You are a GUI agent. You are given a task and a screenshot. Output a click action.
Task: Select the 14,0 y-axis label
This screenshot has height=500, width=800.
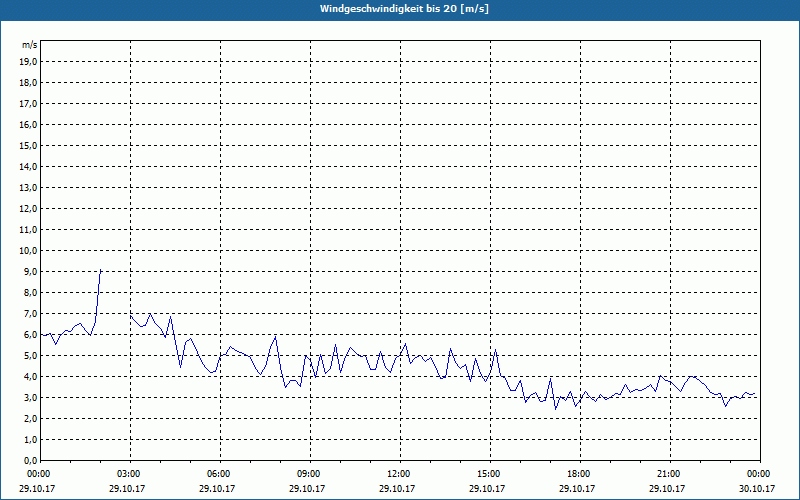pyautogui.click(x=29, y=166)
